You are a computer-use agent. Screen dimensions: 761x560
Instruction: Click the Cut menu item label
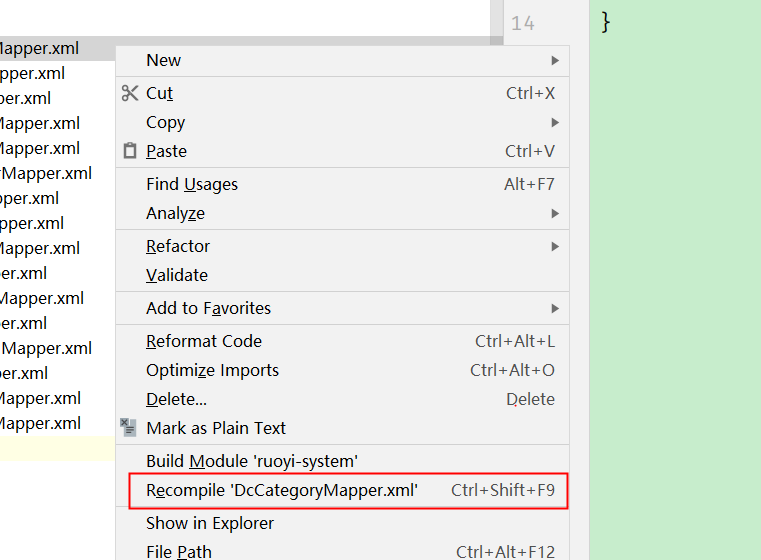coord(160,93)
